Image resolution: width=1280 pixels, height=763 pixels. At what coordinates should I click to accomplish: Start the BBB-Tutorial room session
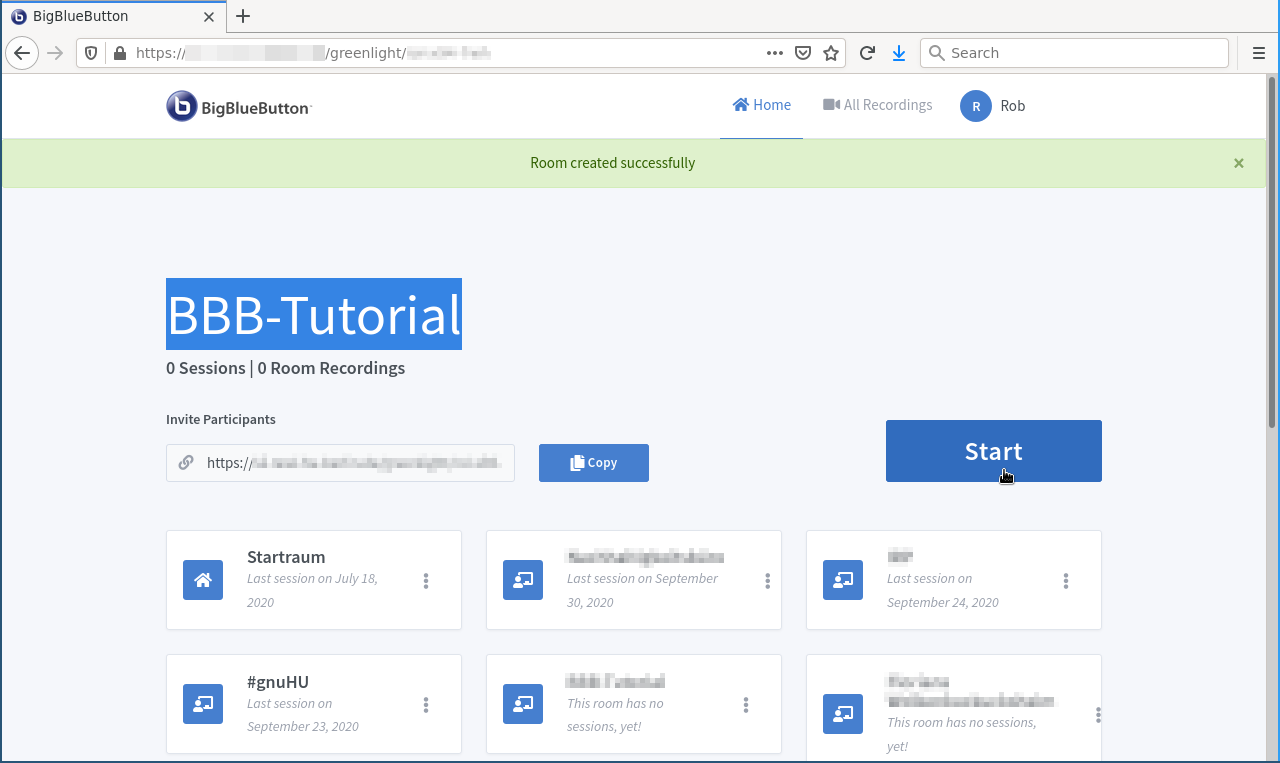pyautogui.click(x=994, y=451)
